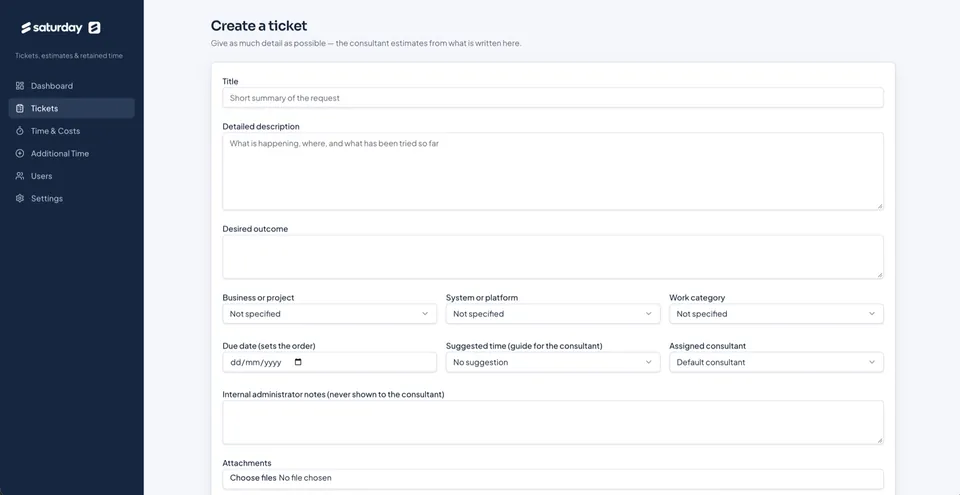Click the 'No file chosen' text
The image size is (960, 495).
coord(305,478)
